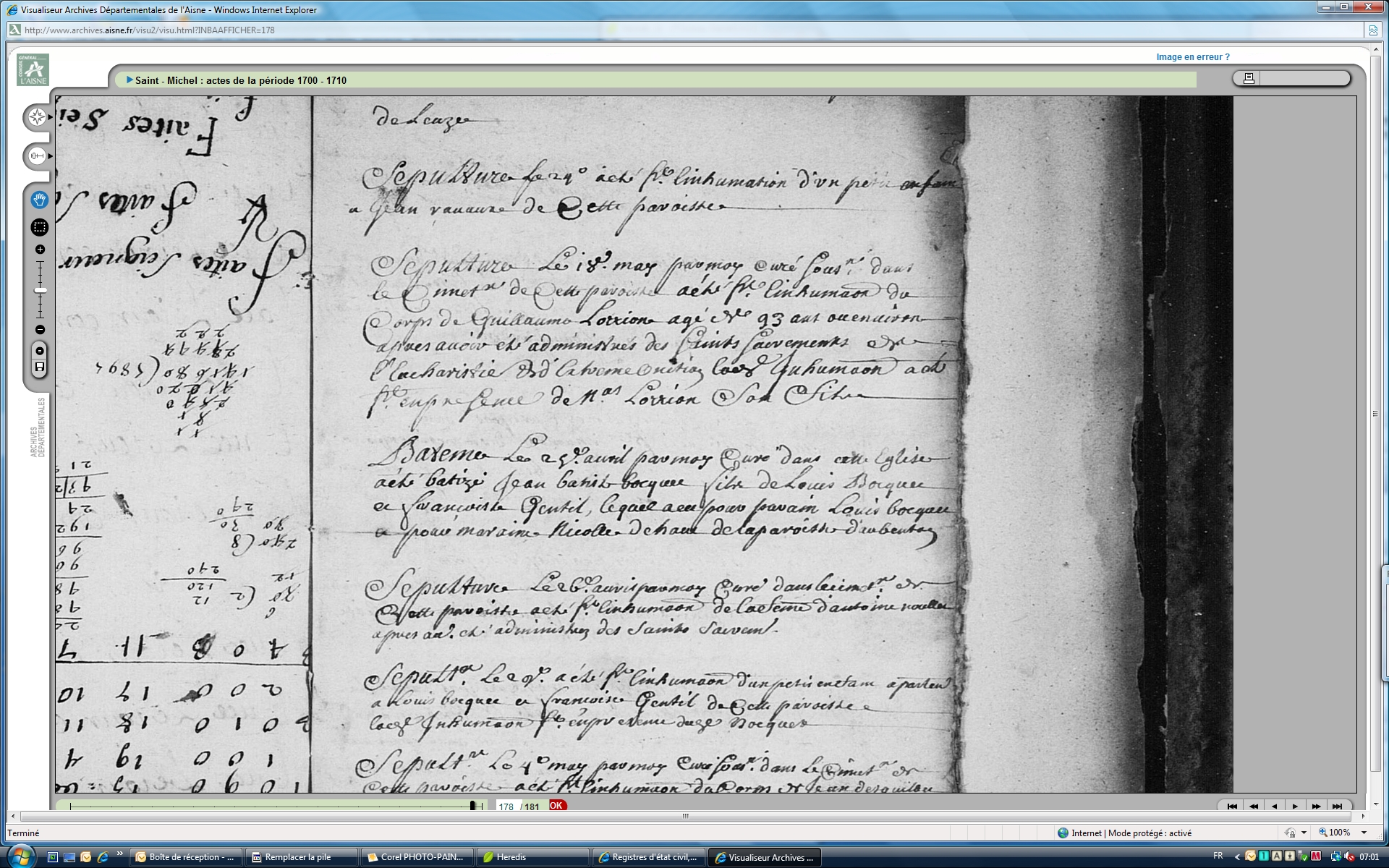Click the red OK button
This screenshot has width=1389, height=868.
[556, 805]
